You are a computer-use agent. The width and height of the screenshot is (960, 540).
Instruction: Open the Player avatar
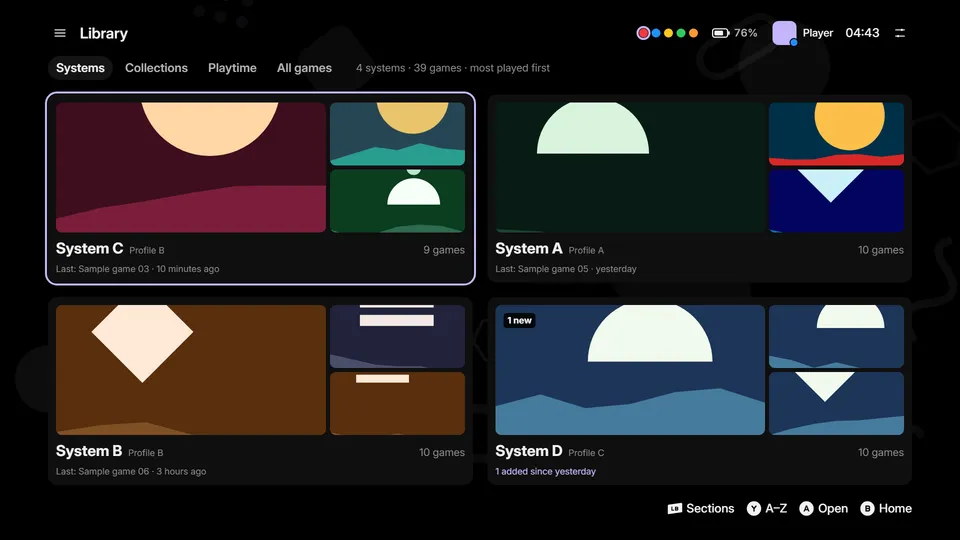pos(784,33)
